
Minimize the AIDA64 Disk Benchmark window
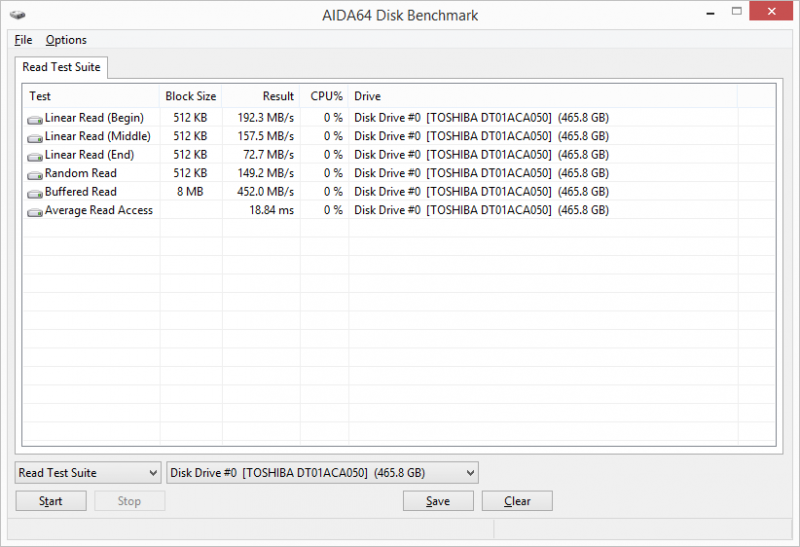point(710,12)
